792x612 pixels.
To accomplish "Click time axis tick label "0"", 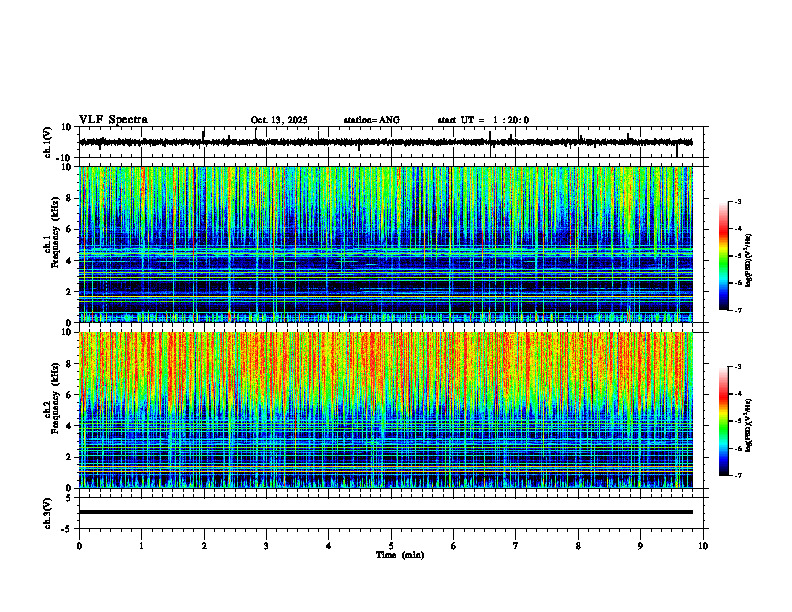I will pos(79,546).
